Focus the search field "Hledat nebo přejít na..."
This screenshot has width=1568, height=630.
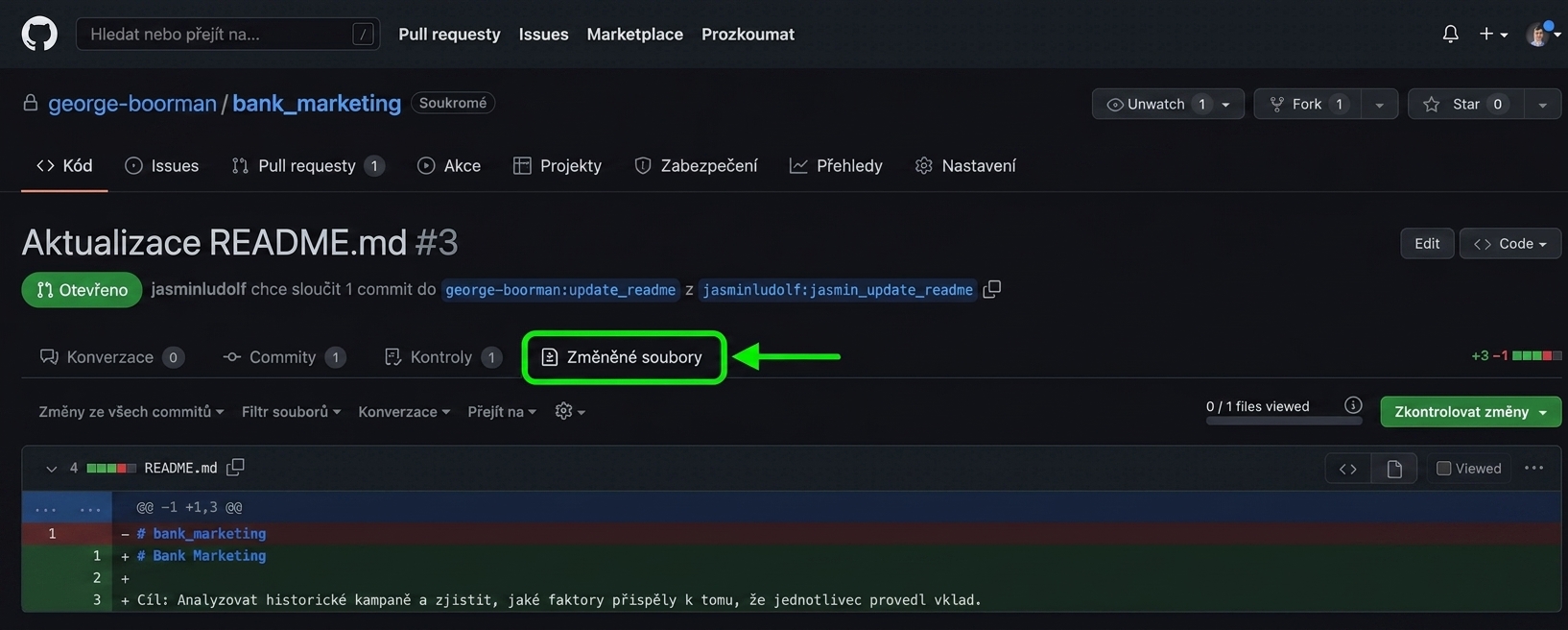pyautogui.click(x=227, y=34)
